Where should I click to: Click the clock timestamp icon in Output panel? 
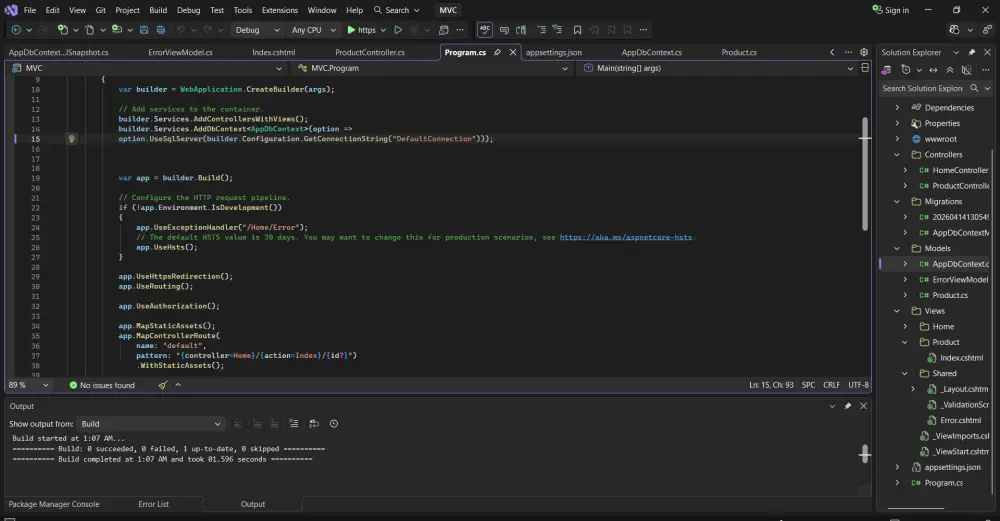point(334,423)
